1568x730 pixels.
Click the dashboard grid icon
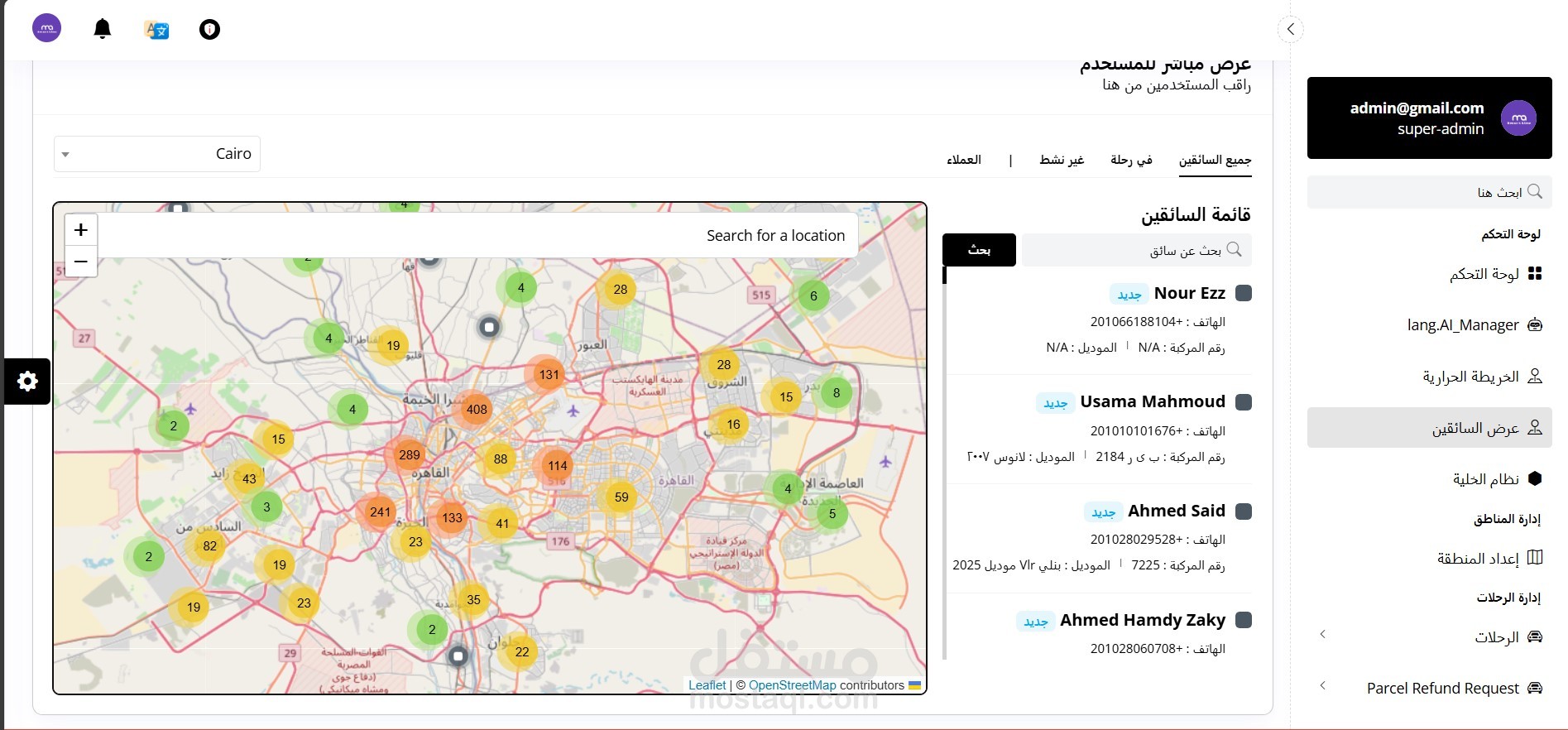coord(1535,274)
